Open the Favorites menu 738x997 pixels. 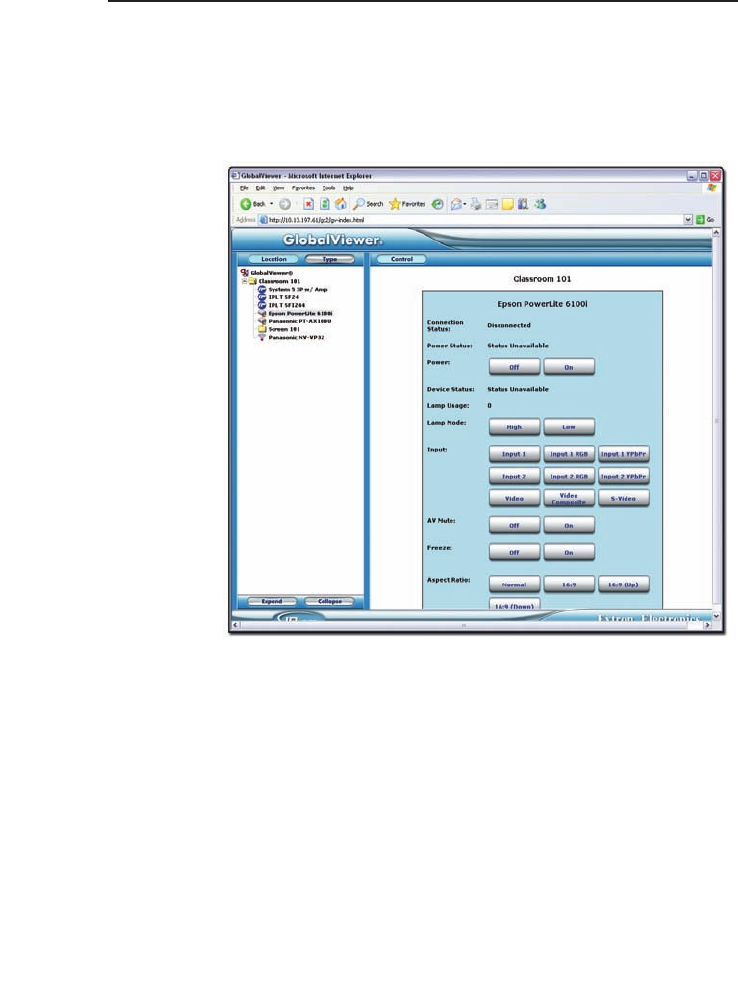click(303, 188)
